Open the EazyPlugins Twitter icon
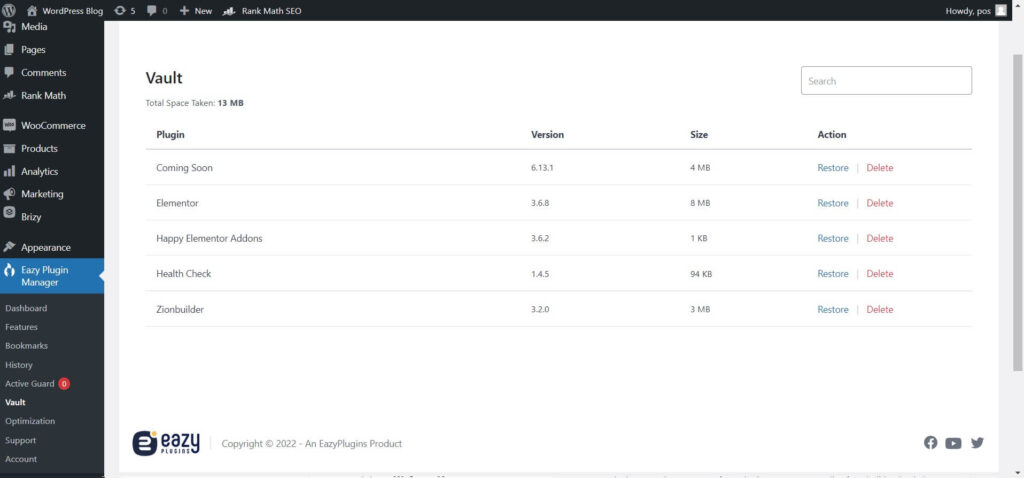This screenshot has width=1024, height=478. pos(977,443)
